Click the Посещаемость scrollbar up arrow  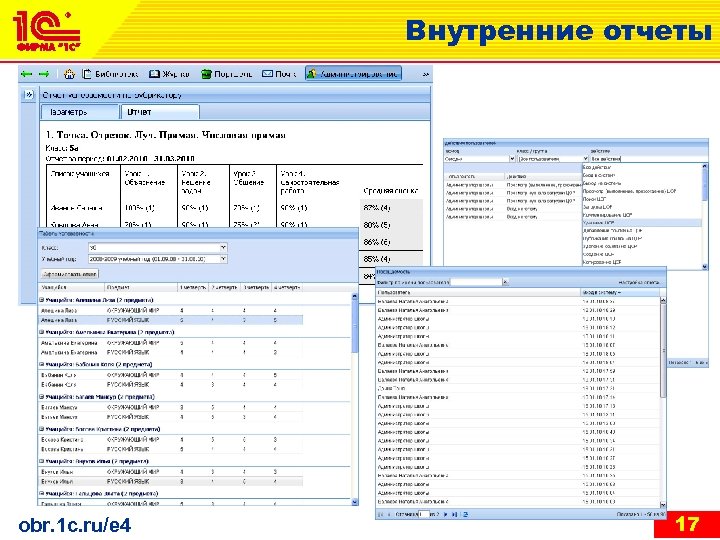(x=663, y=300)
